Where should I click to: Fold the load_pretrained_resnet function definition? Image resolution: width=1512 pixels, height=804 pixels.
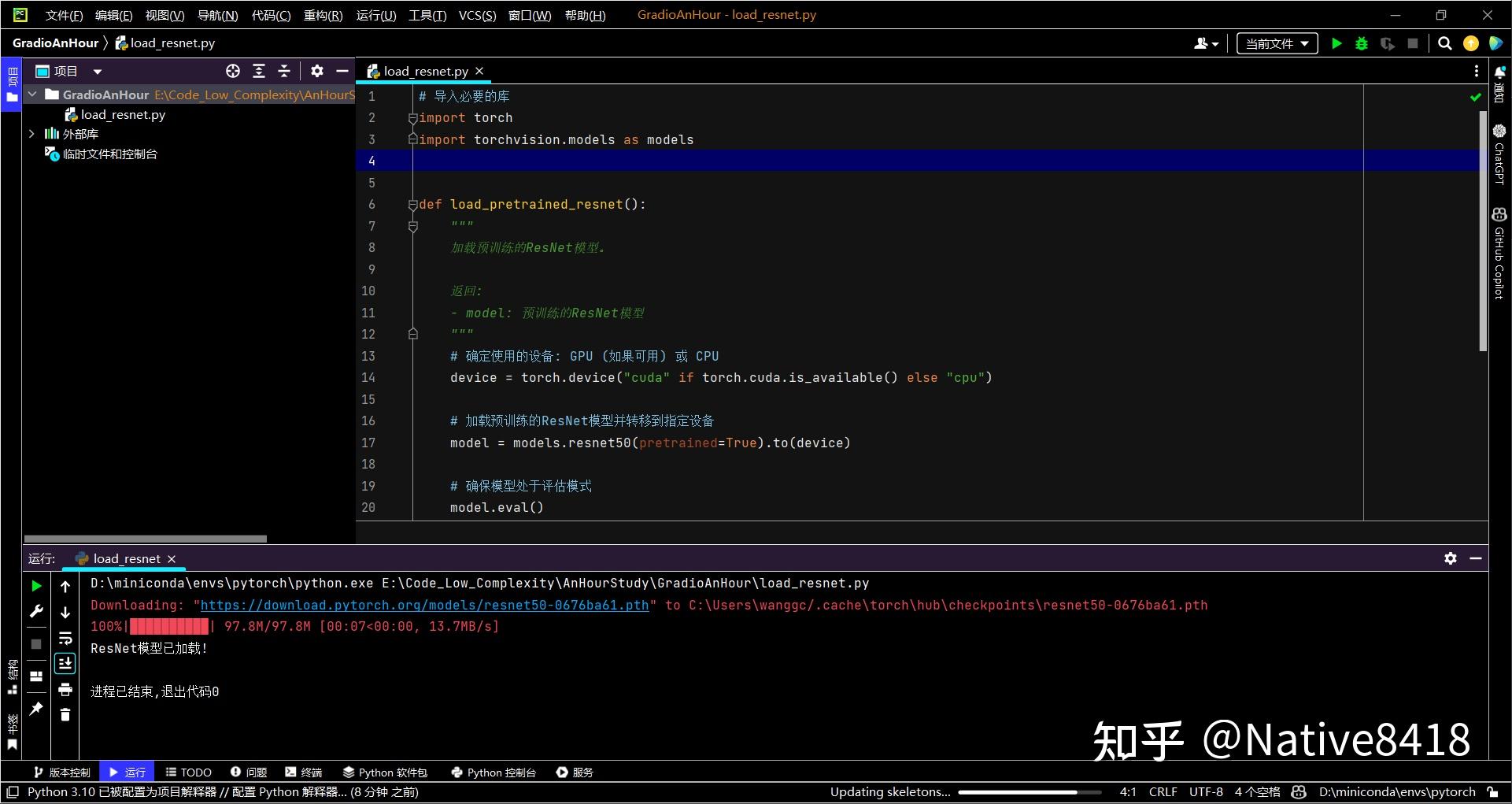coord(412,205)
